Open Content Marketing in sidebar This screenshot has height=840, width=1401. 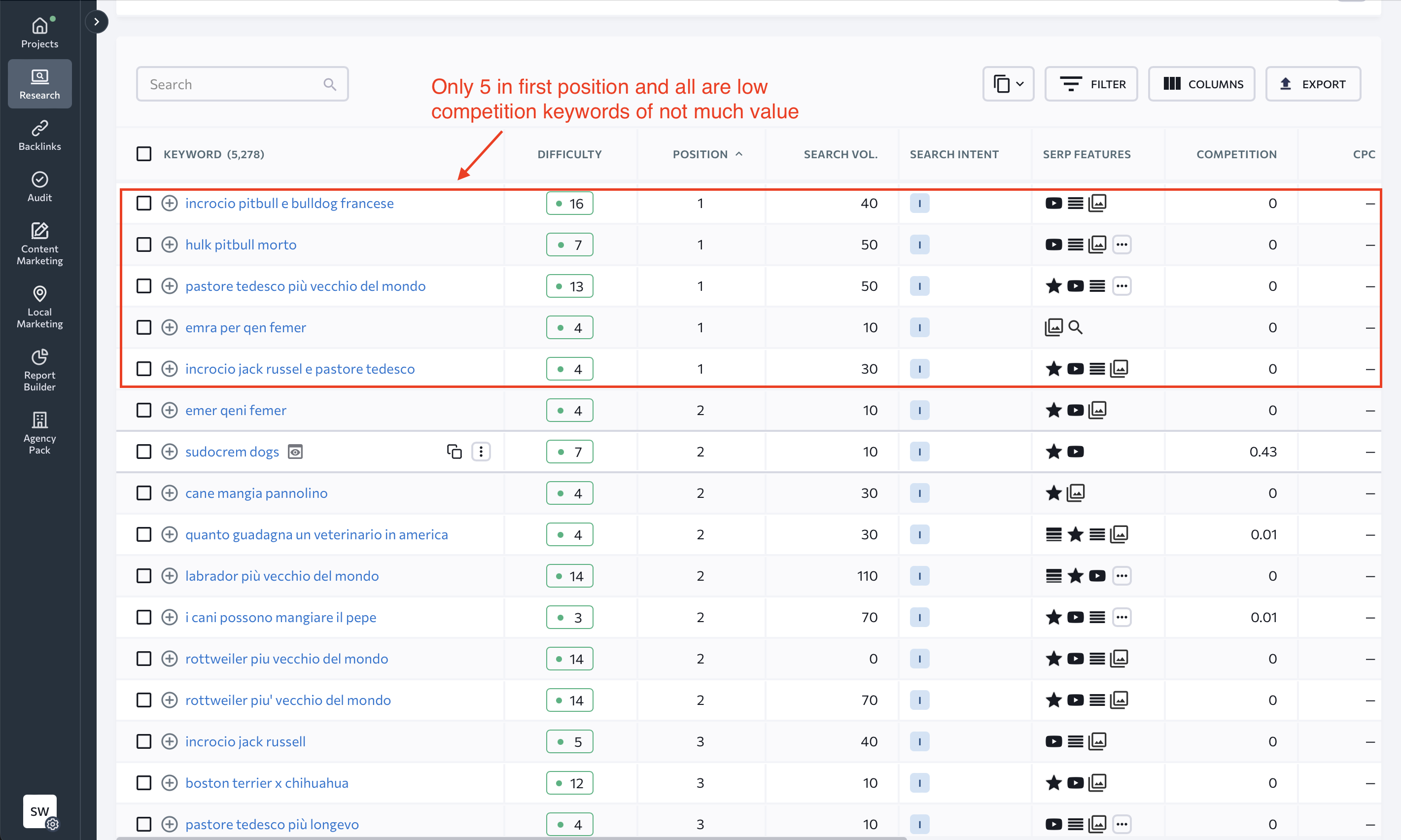tap(39, 244)
